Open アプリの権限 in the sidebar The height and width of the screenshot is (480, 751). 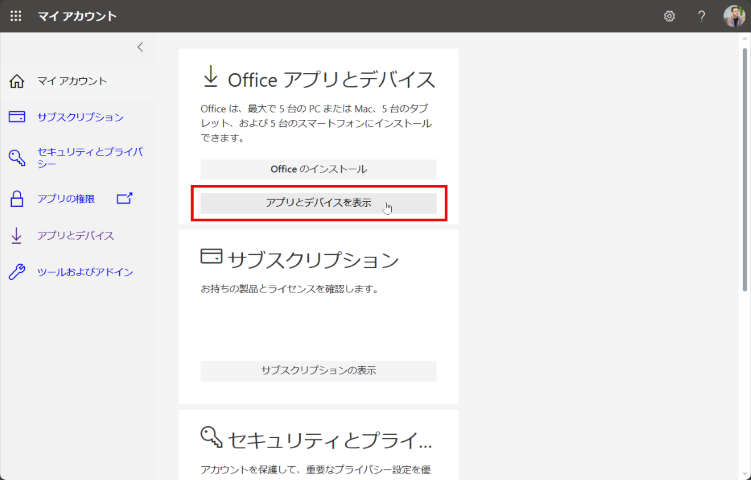(x=66, y=199)
